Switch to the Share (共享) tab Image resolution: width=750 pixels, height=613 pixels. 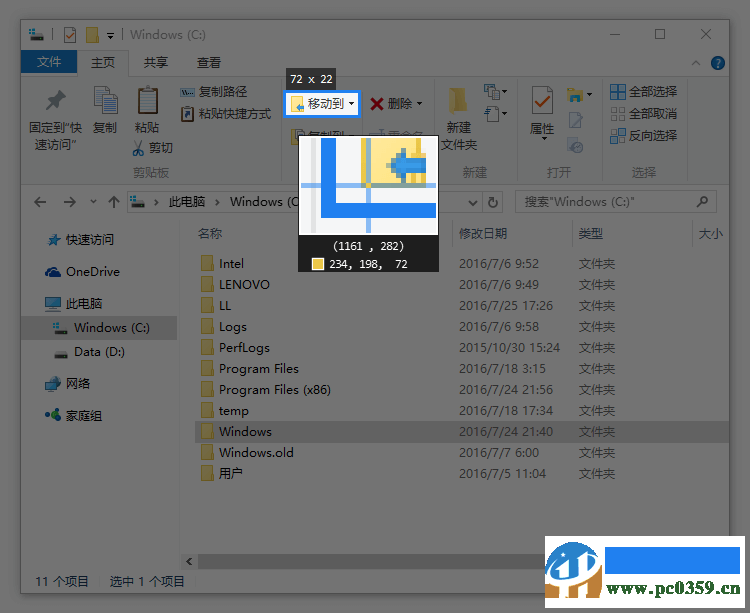[x=156, y=63]
